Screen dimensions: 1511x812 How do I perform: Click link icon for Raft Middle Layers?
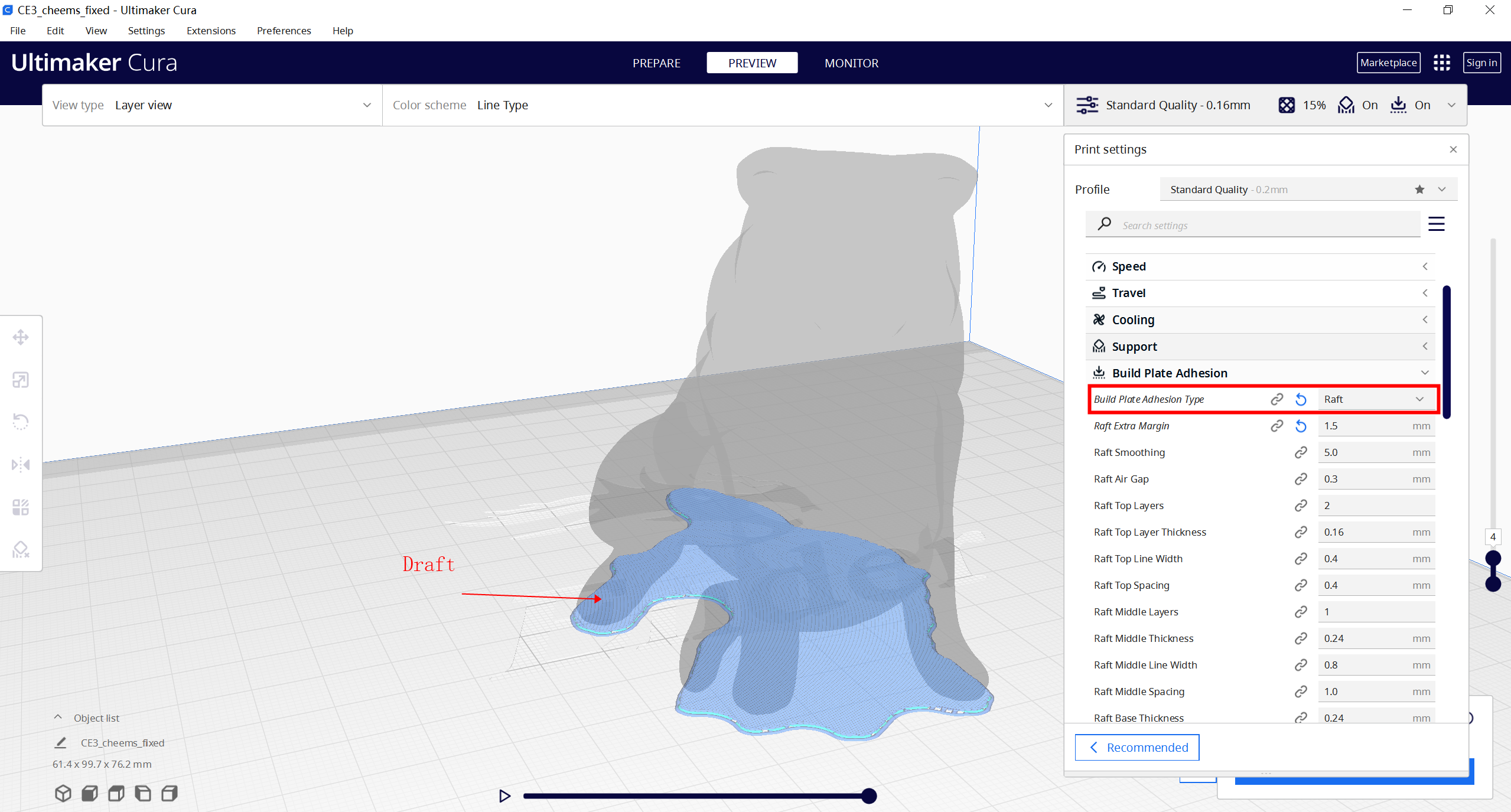coord(1301,612)
